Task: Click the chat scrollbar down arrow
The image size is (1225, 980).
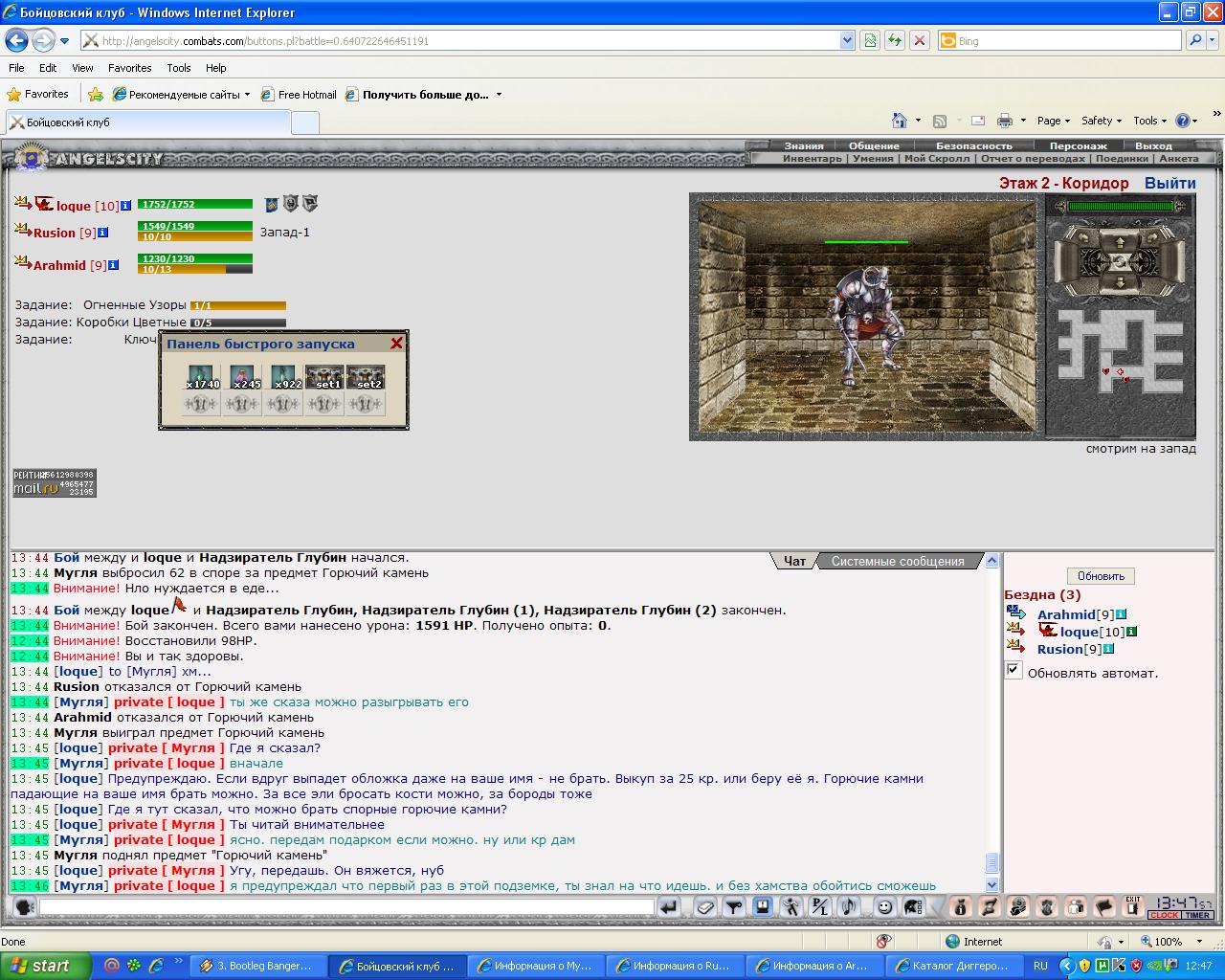Action: coord(992,886)
